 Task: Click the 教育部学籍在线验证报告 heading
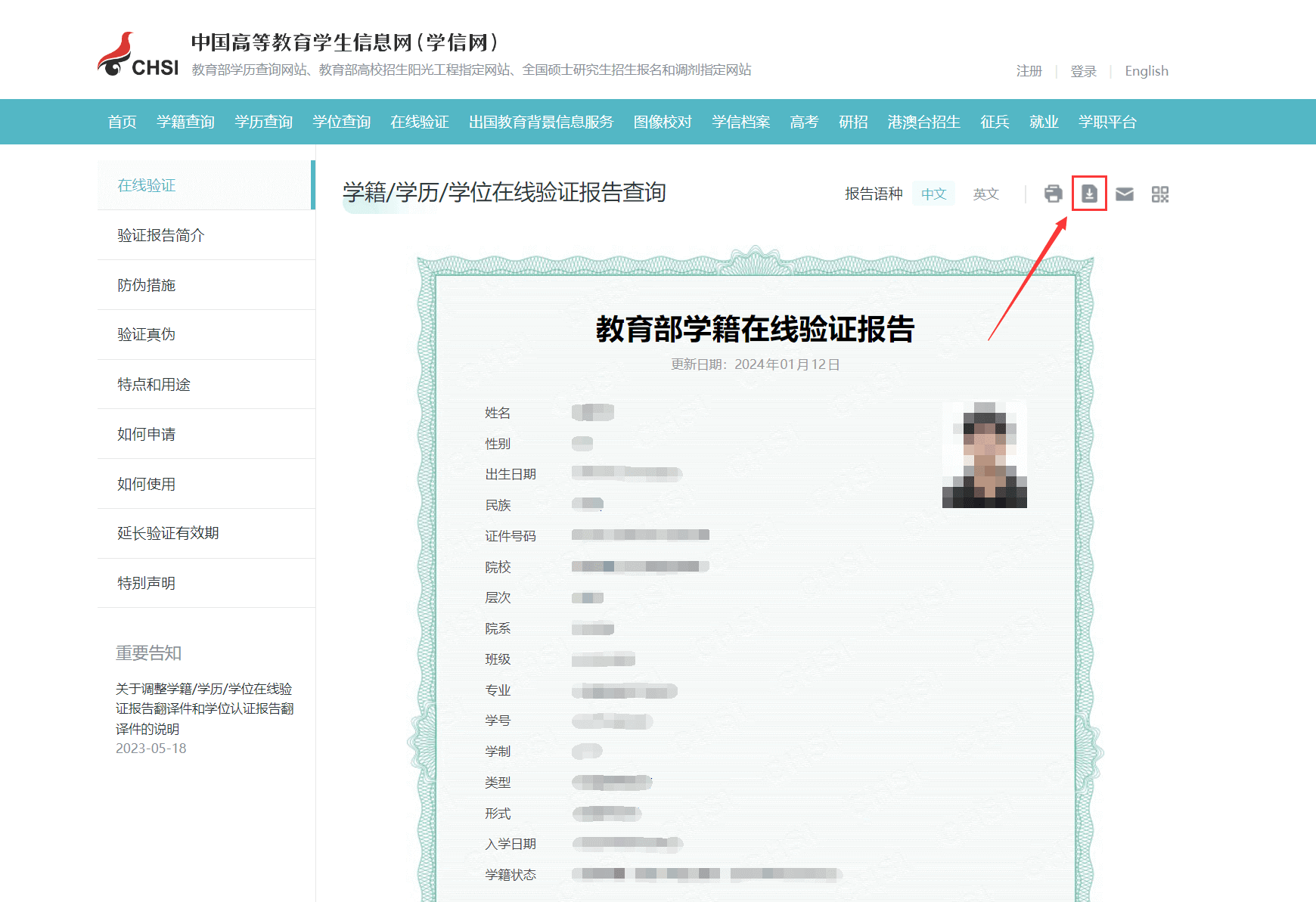755,329
